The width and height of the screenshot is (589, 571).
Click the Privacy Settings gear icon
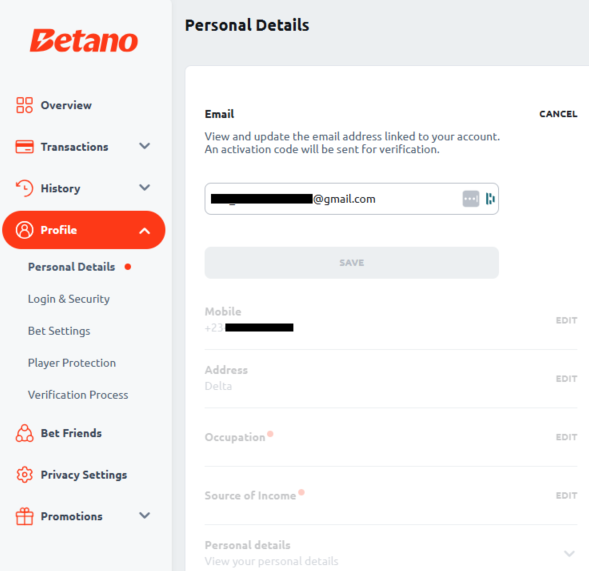pyautogui.click(x=24, y=475)
